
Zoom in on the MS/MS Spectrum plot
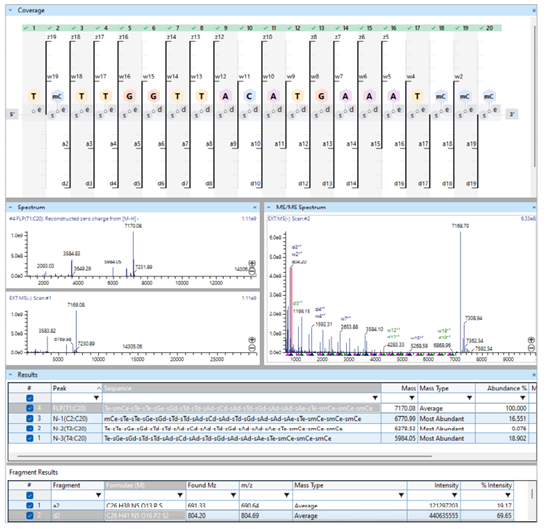click(x=531, y=340)
